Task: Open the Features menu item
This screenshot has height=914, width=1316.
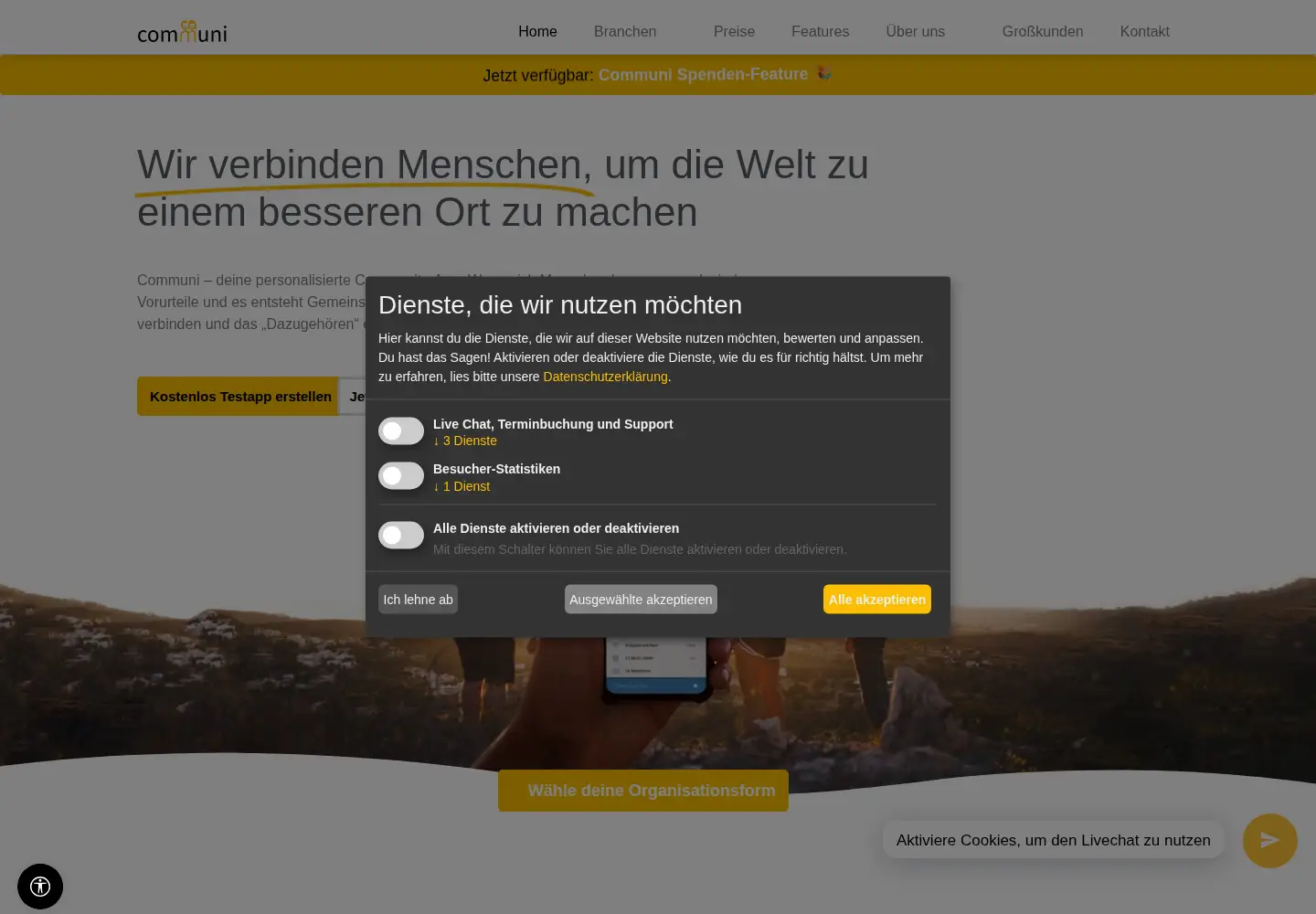Action: (820, 31)
